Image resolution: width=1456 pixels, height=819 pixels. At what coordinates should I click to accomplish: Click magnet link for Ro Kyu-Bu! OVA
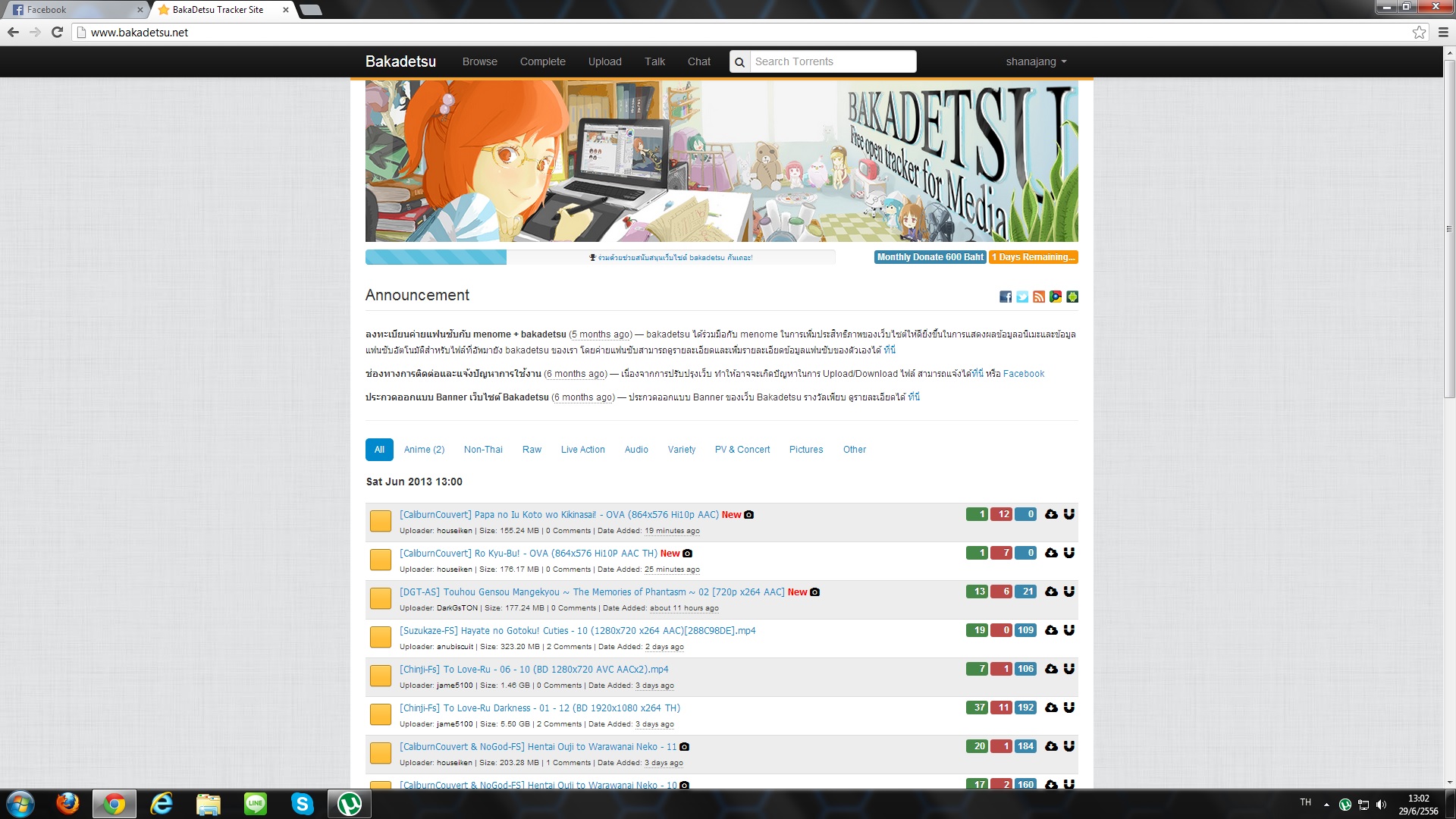[1069, 553]
